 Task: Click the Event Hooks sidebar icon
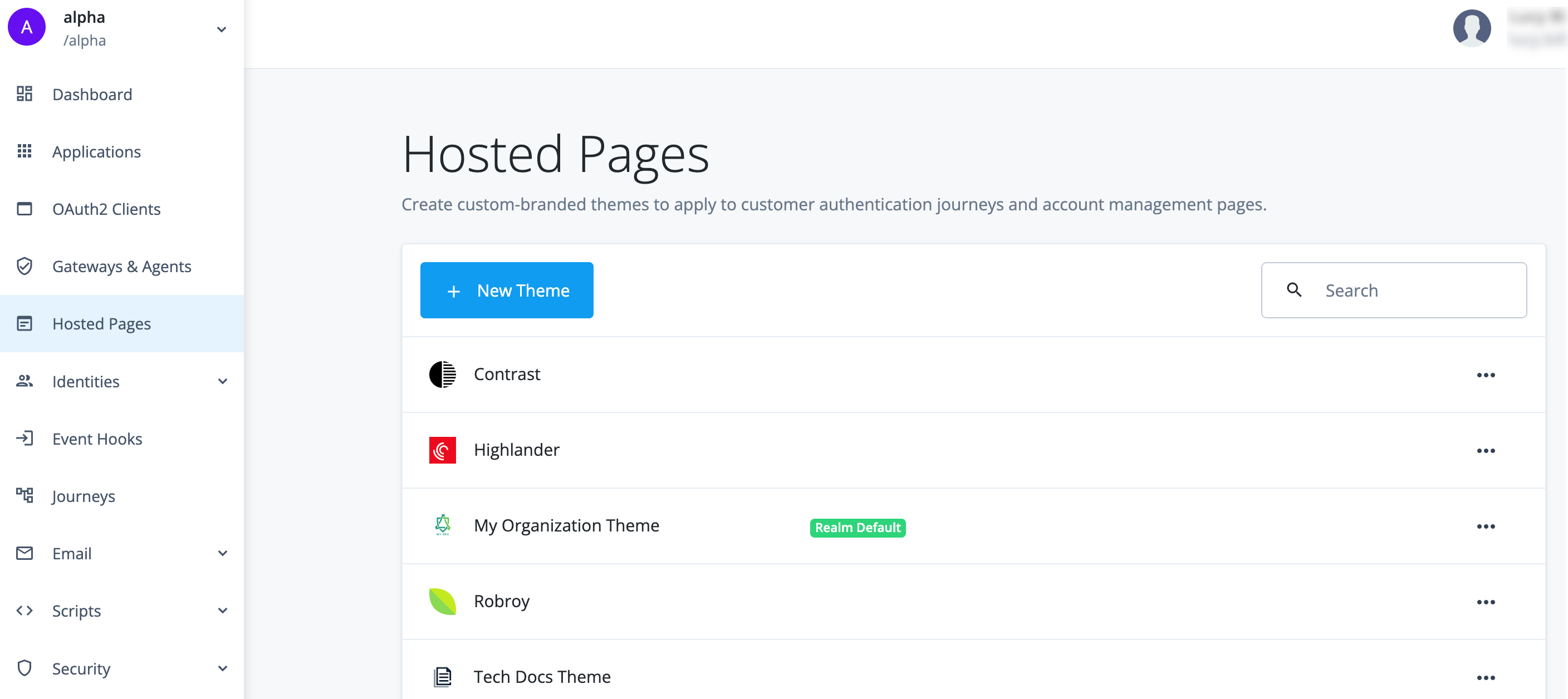pyautogui.click(x=25, y=438)
